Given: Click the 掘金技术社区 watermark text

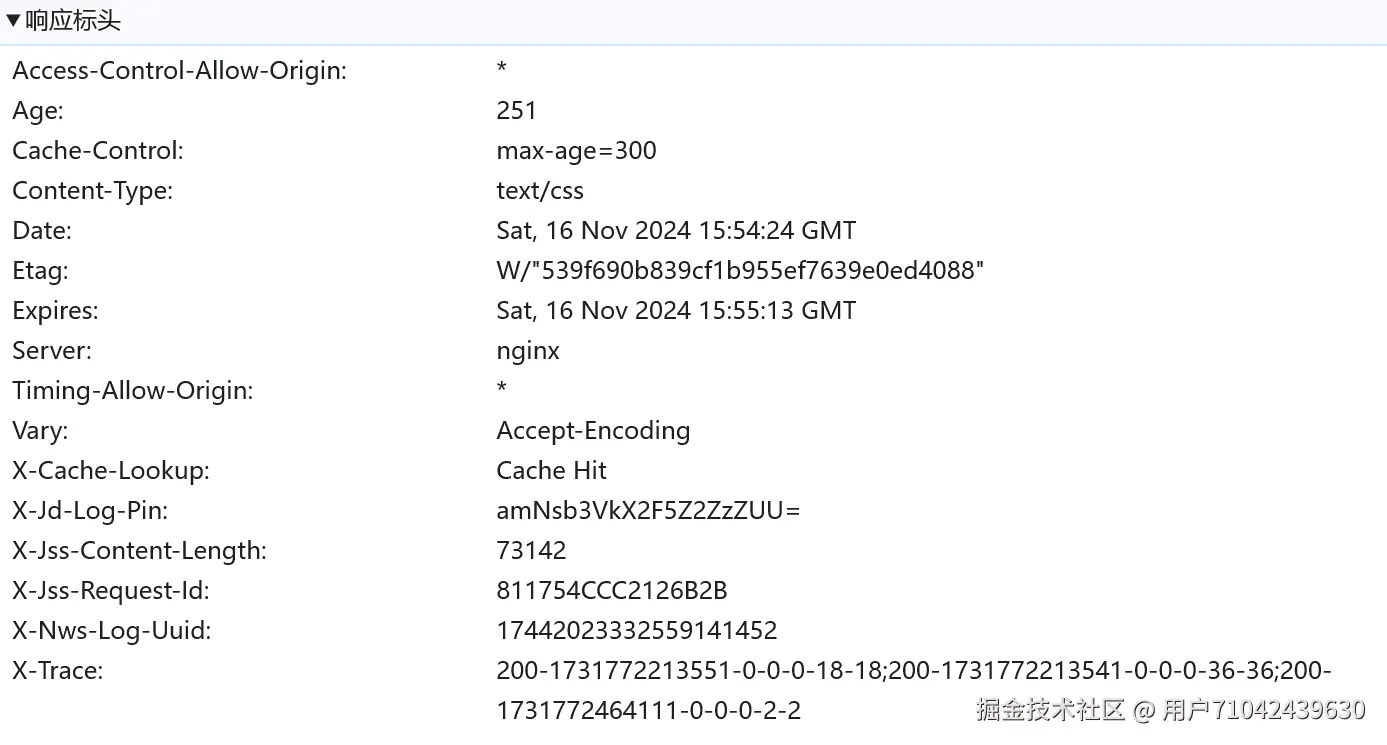Looking at the screenshot, I should point(1050,710).
